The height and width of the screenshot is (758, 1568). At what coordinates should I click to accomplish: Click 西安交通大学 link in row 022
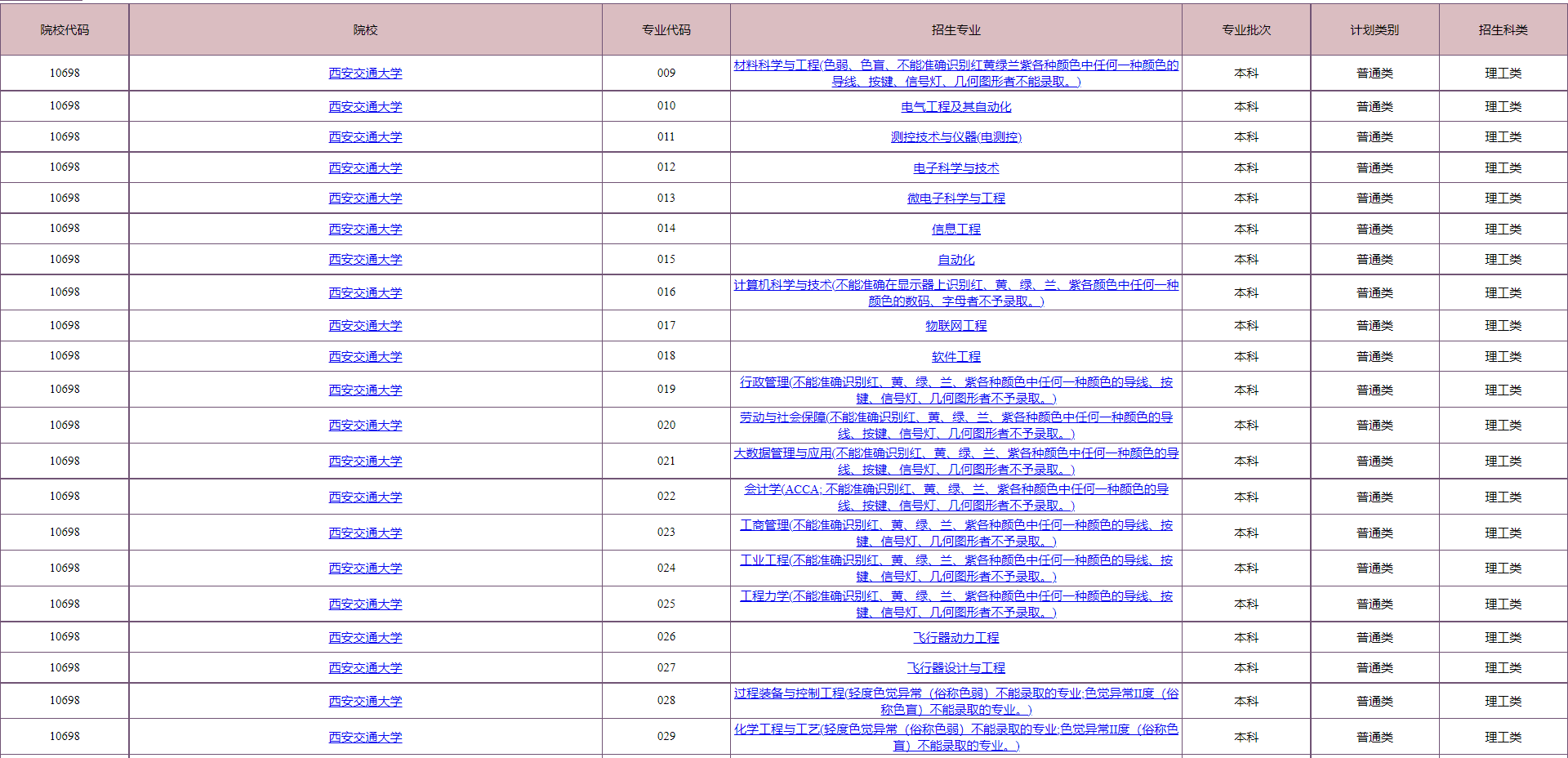coord(365,497)
